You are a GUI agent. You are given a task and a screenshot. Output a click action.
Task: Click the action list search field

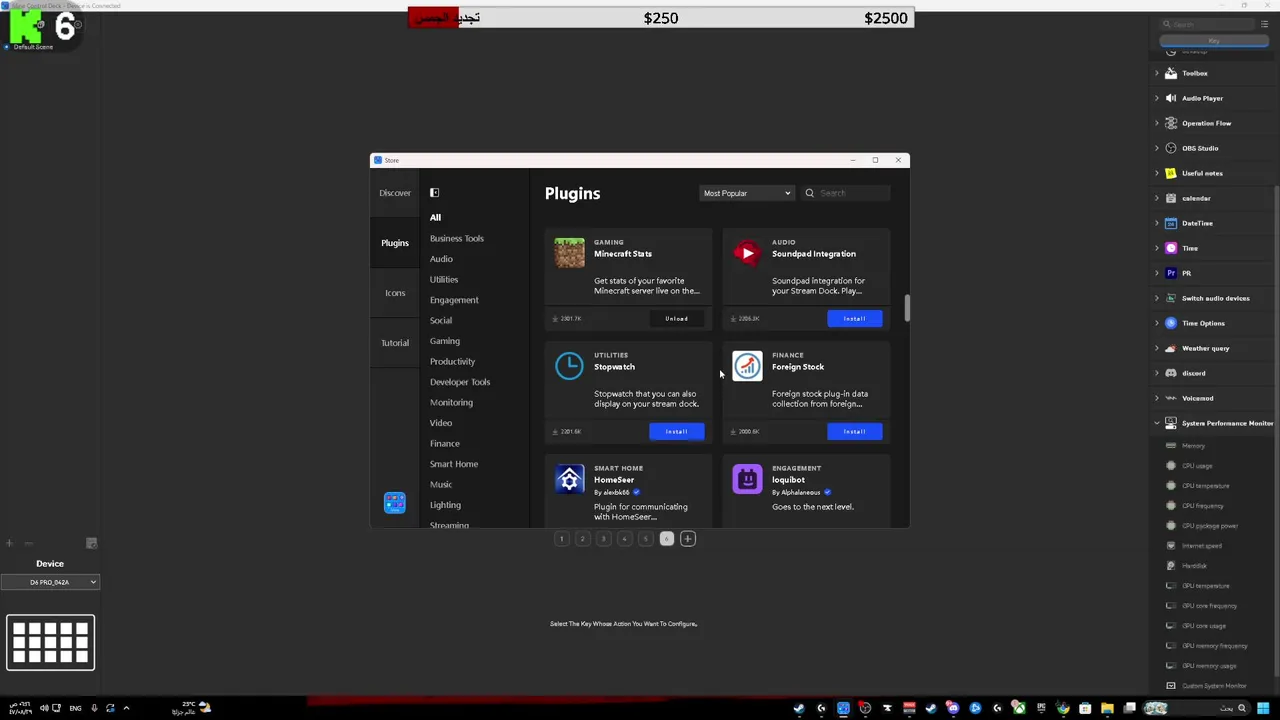pos(1207,24)
